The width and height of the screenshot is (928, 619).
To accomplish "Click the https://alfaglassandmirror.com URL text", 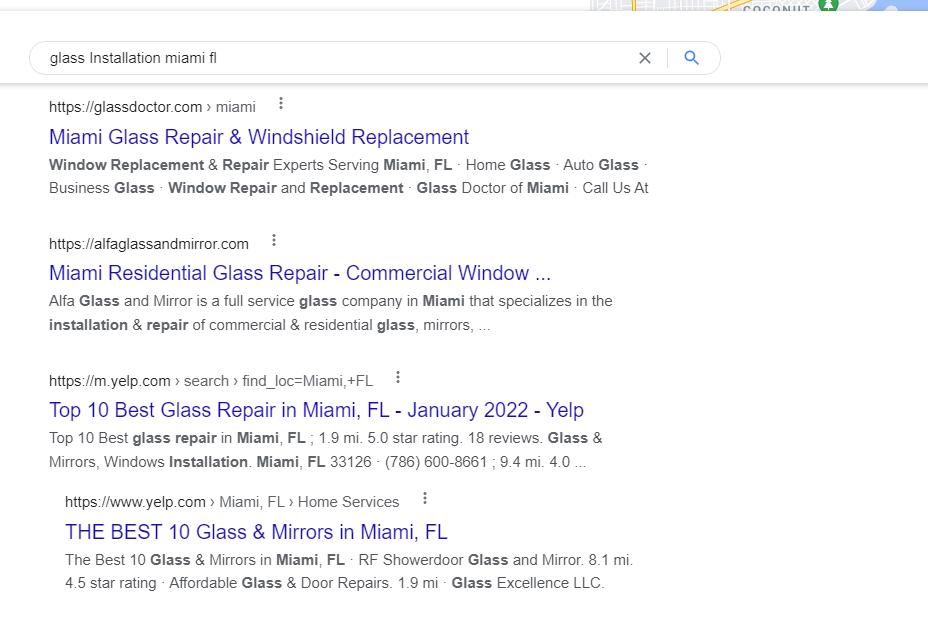I will tap(149, 244).
